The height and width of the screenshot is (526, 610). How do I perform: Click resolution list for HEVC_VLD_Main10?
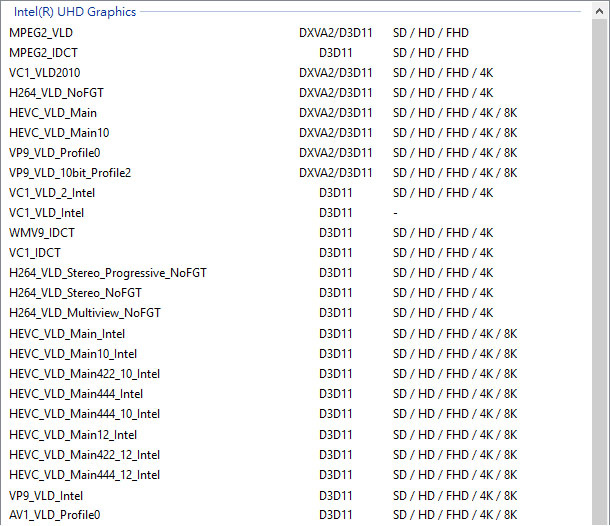point(455,133)
